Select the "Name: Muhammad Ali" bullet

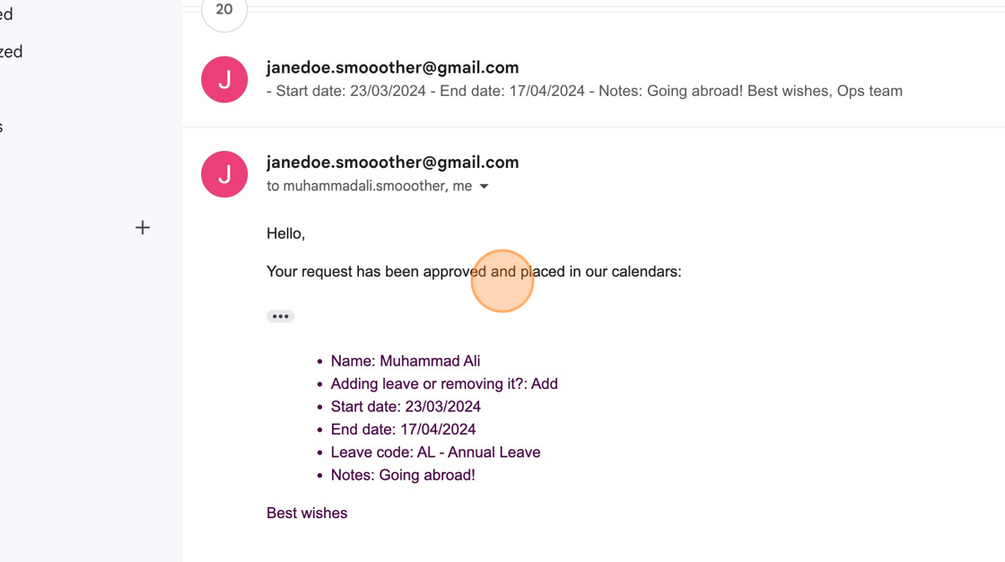pyautogui.click(x=405, y=361)
